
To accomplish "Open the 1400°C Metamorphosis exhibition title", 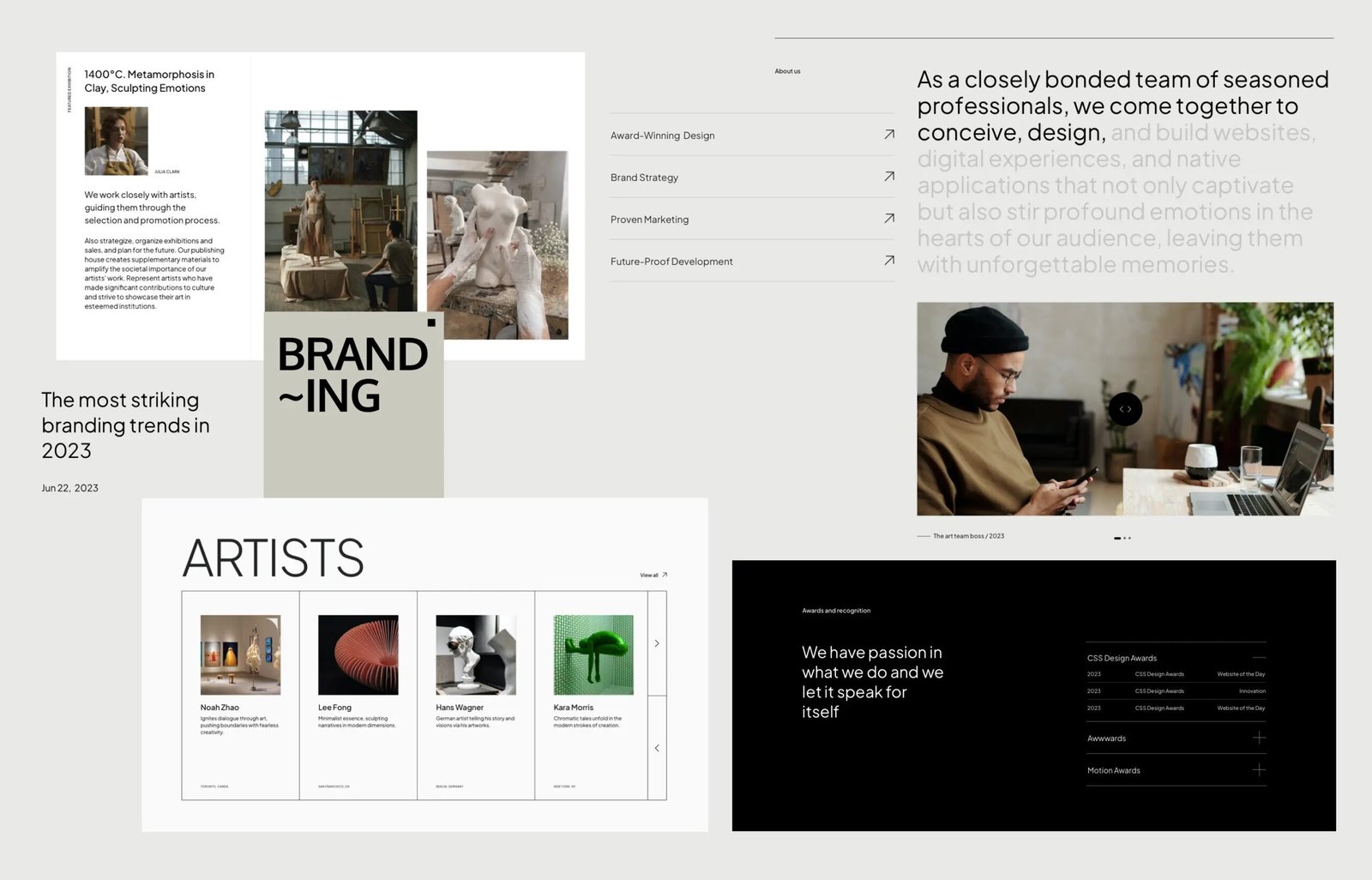I will [x=149, y=81].
